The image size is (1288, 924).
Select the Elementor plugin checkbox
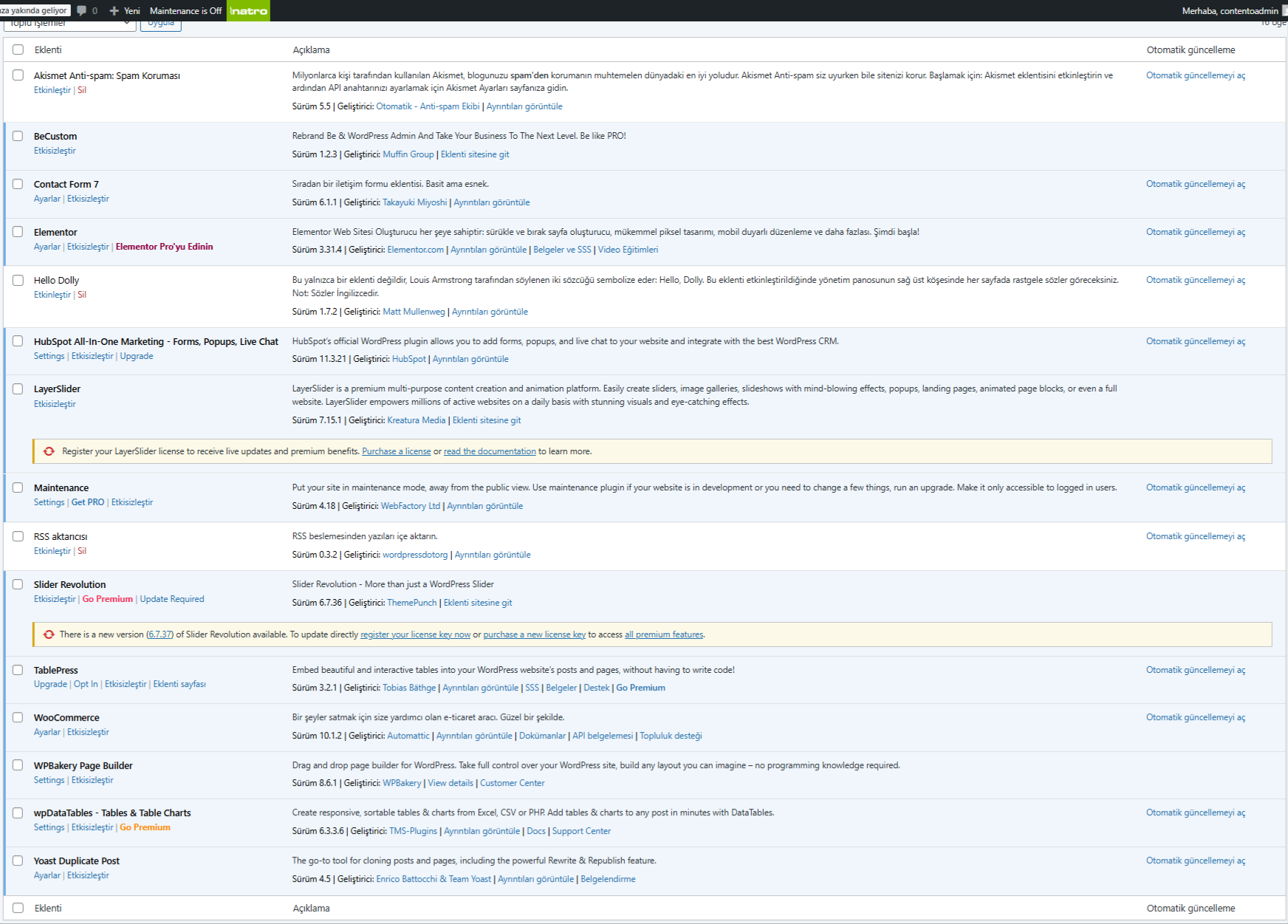pyautogui.click(x=18, y=232)
